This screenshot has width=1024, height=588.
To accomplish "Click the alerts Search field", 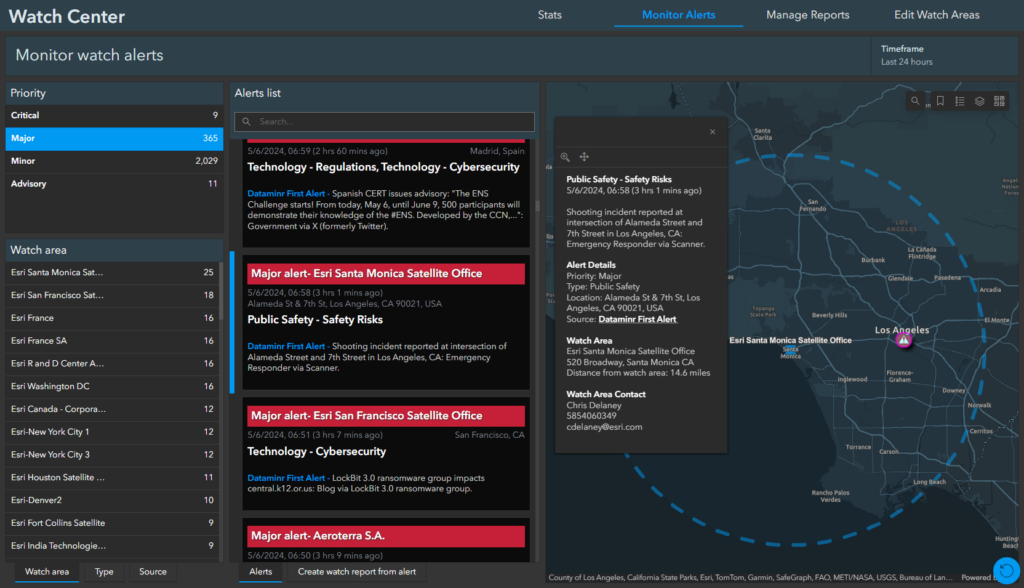I will 385,122.
